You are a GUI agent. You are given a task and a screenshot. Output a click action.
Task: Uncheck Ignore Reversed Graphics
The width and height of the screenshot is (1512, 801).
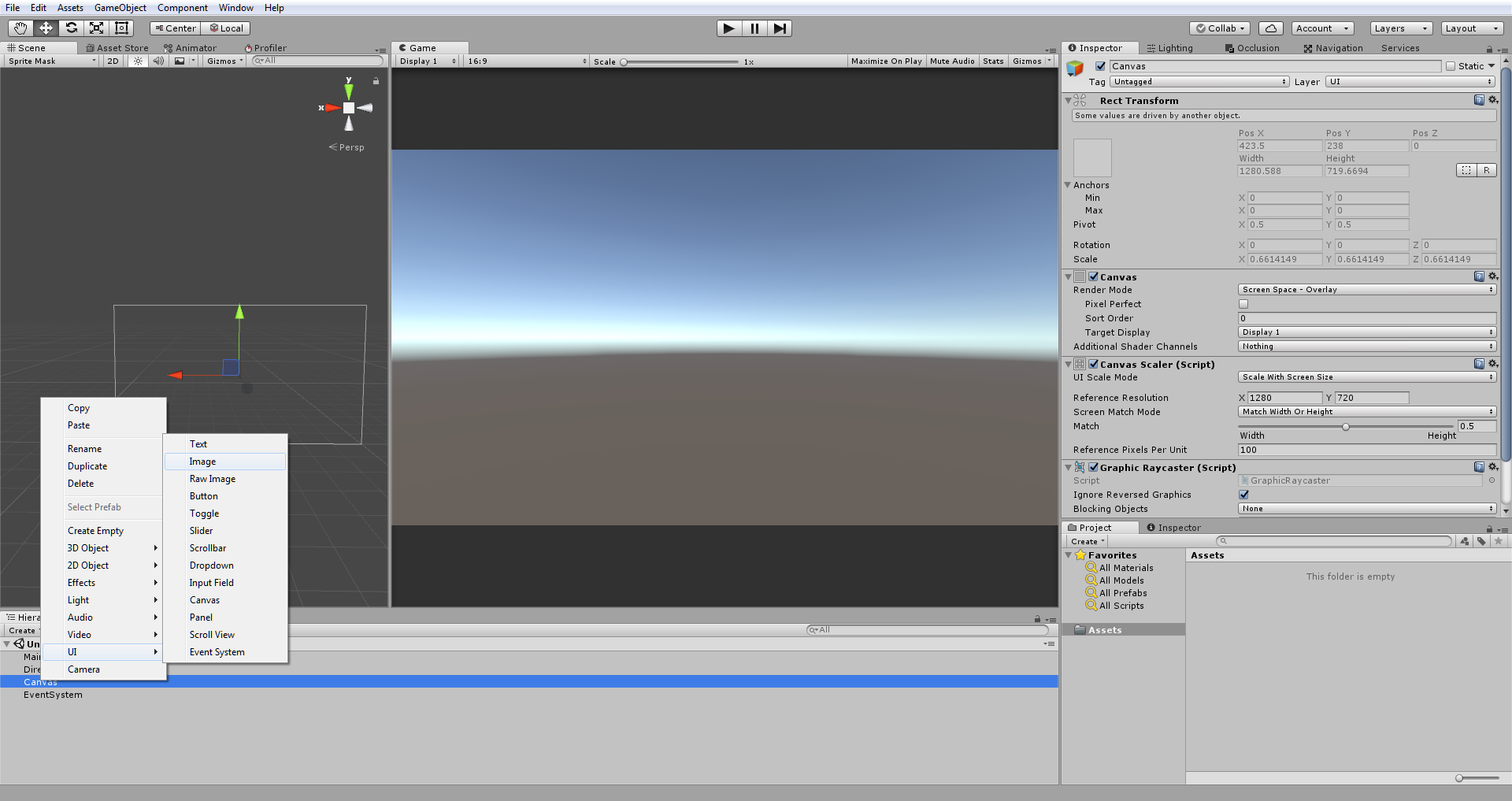[1243, 495]
